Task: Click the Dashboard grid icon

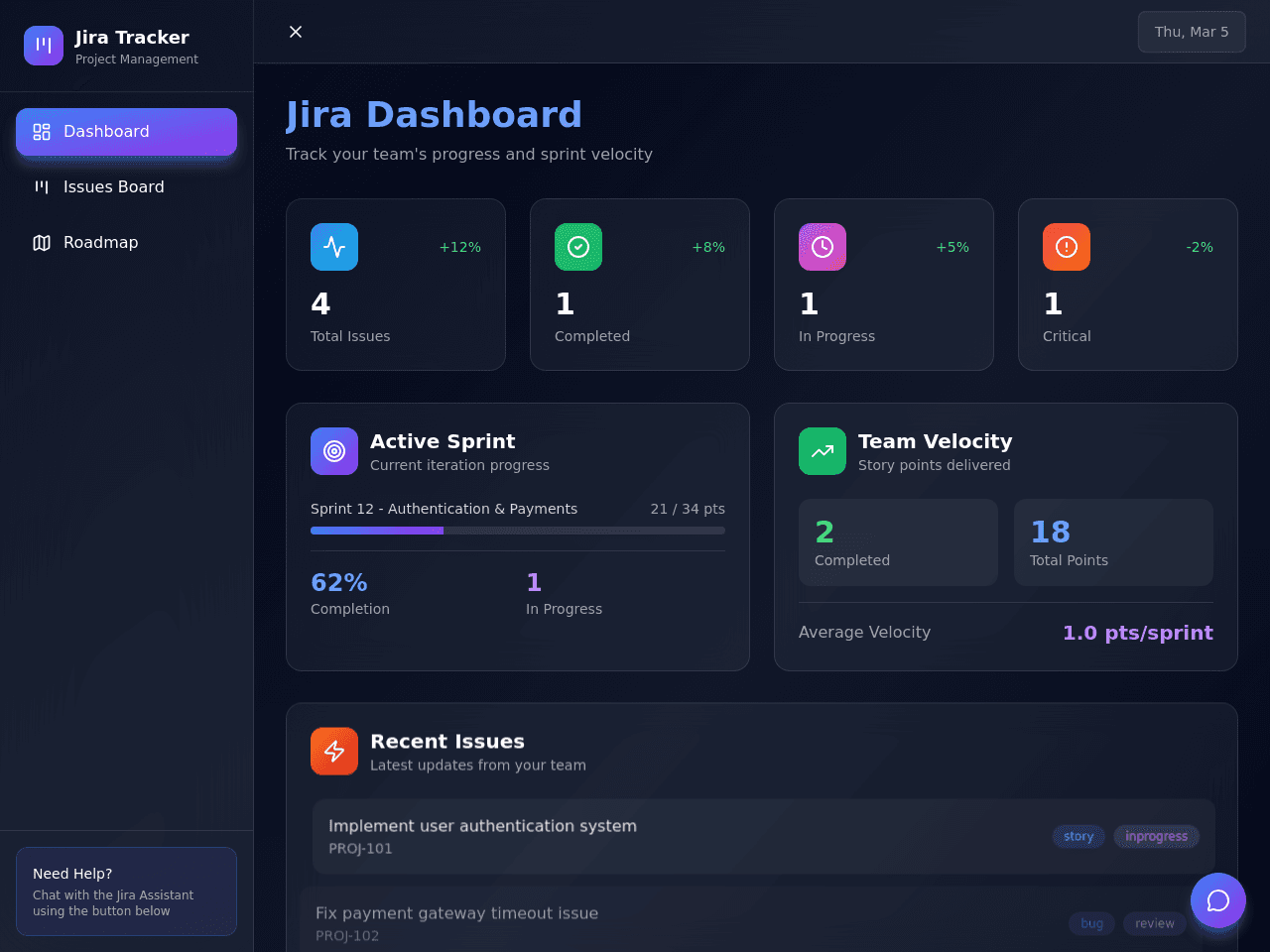Action: pos(42,132)
